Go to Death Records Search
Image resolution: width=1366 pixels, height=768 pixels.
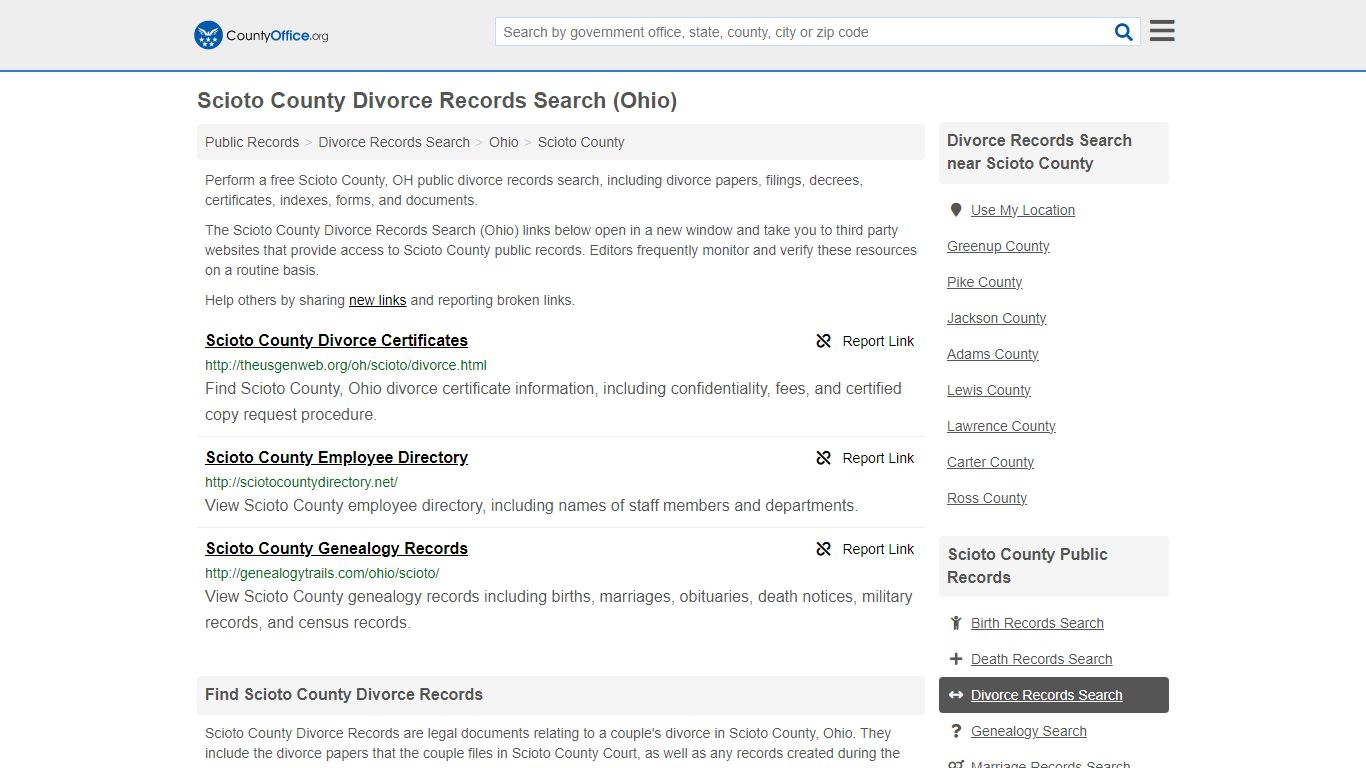1041,659
